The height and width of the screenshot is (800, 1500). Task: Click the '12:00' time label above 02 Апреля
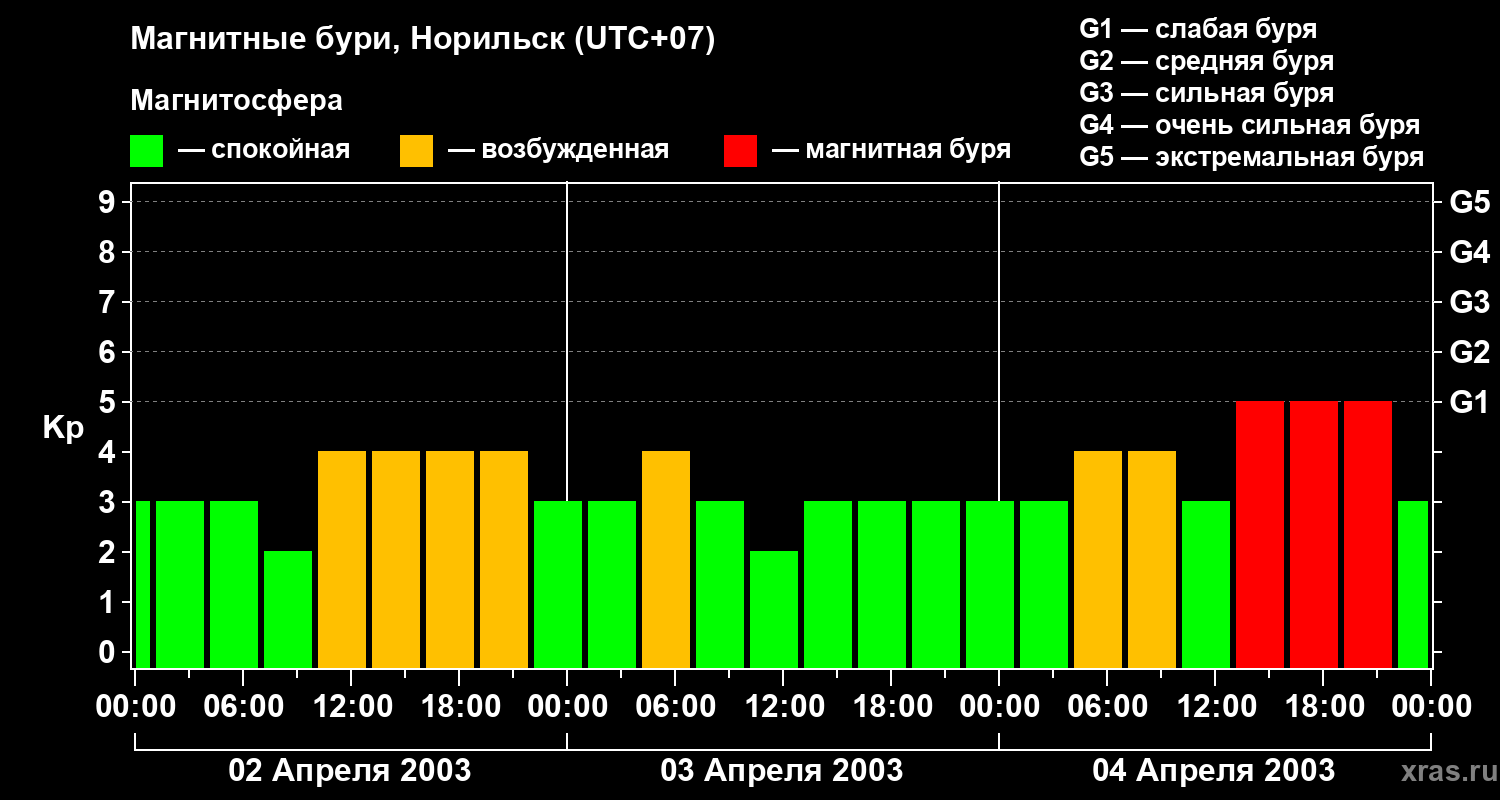[x=351, y=707]
